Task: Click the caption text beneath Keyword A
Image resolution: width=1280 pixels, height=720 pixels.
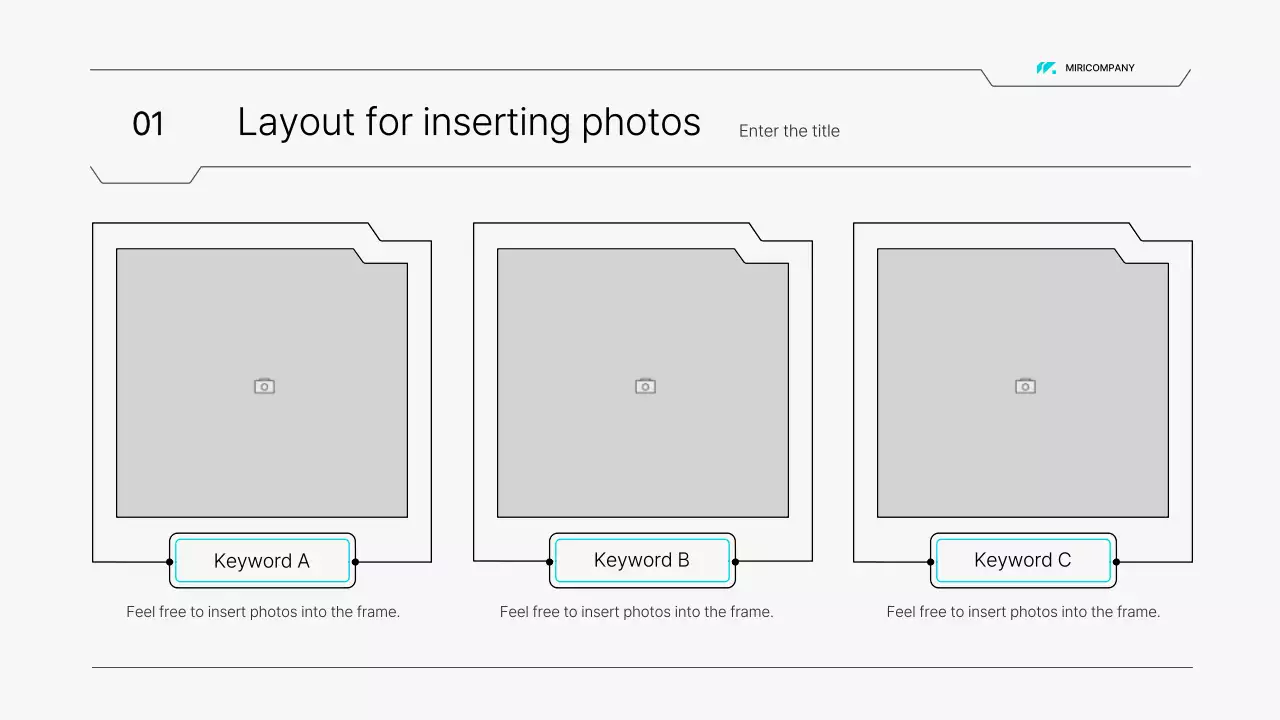Action: 263,612
